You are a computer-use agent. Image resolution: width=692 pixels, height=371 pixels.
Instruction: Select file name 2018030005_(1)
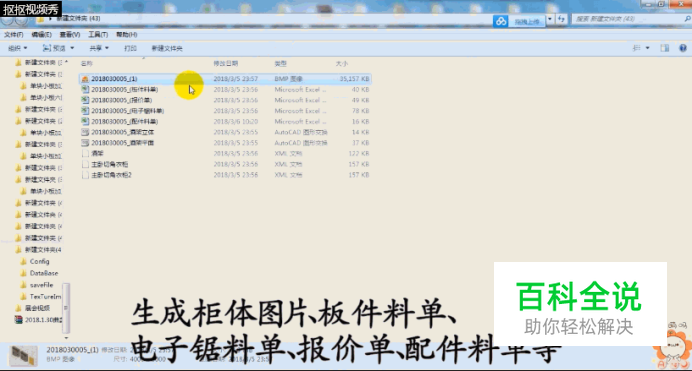tap(114, 79)
